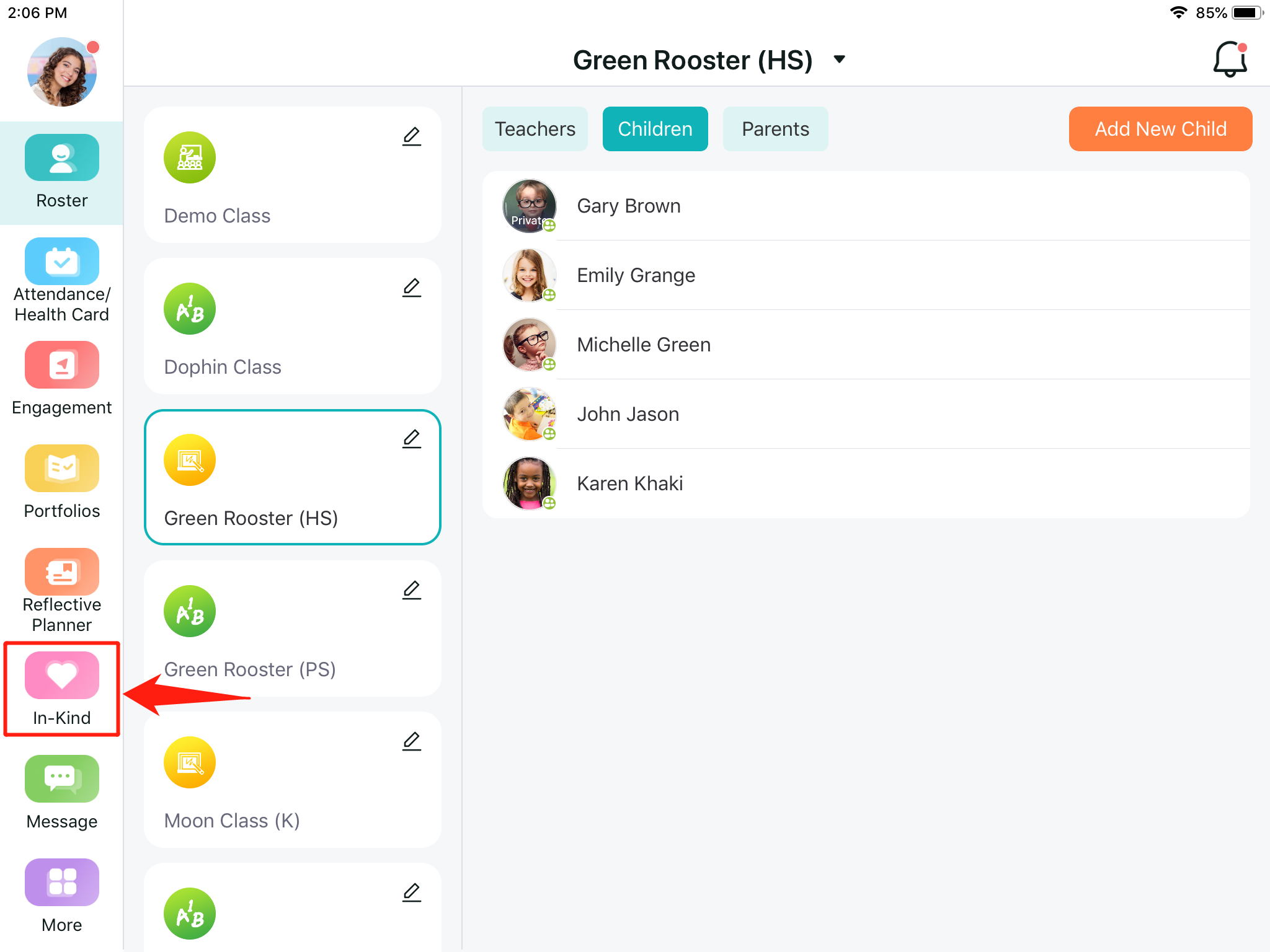Choose the Green Rooster (PS) label

[x=250, y=669]
